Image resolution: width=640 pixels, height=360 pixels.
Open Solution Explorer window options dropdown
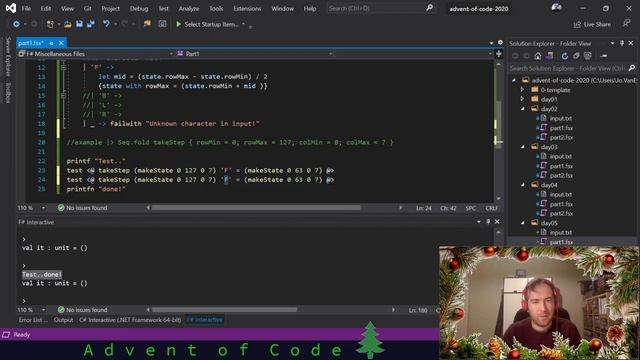(613, 43)
